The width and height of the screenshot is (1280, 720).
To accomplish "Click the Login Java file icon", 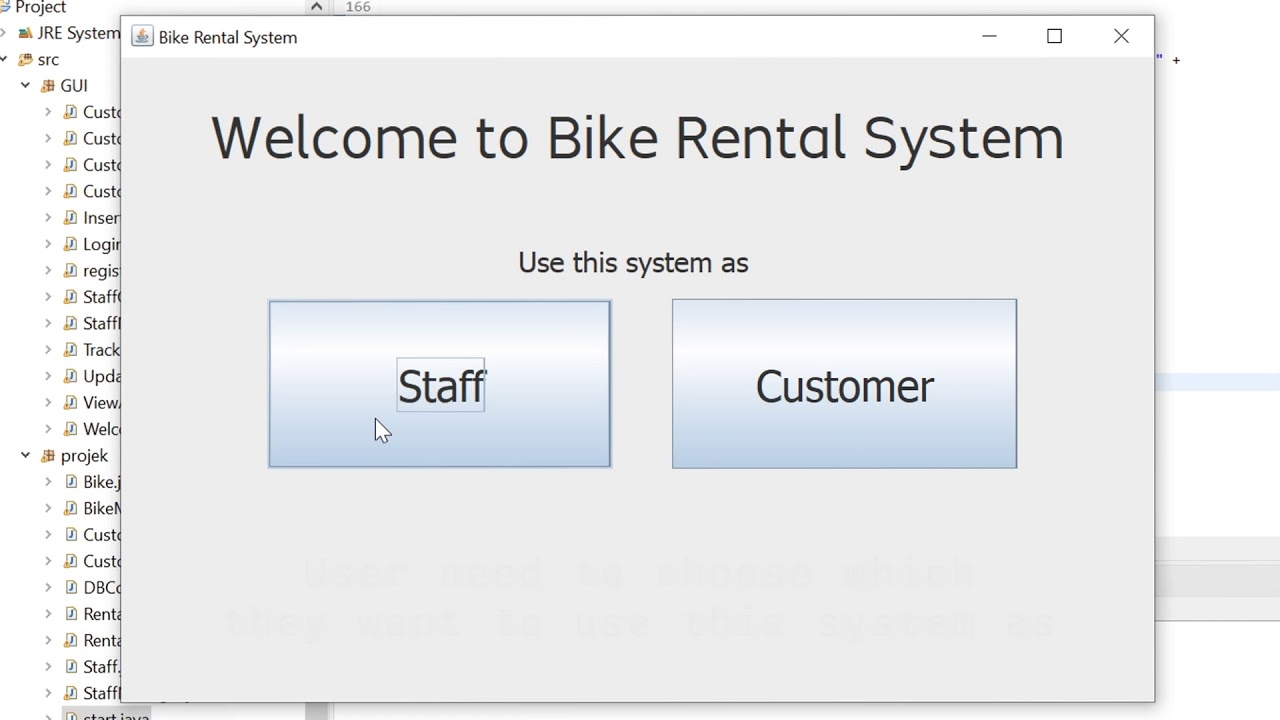I will pos(70,244).
